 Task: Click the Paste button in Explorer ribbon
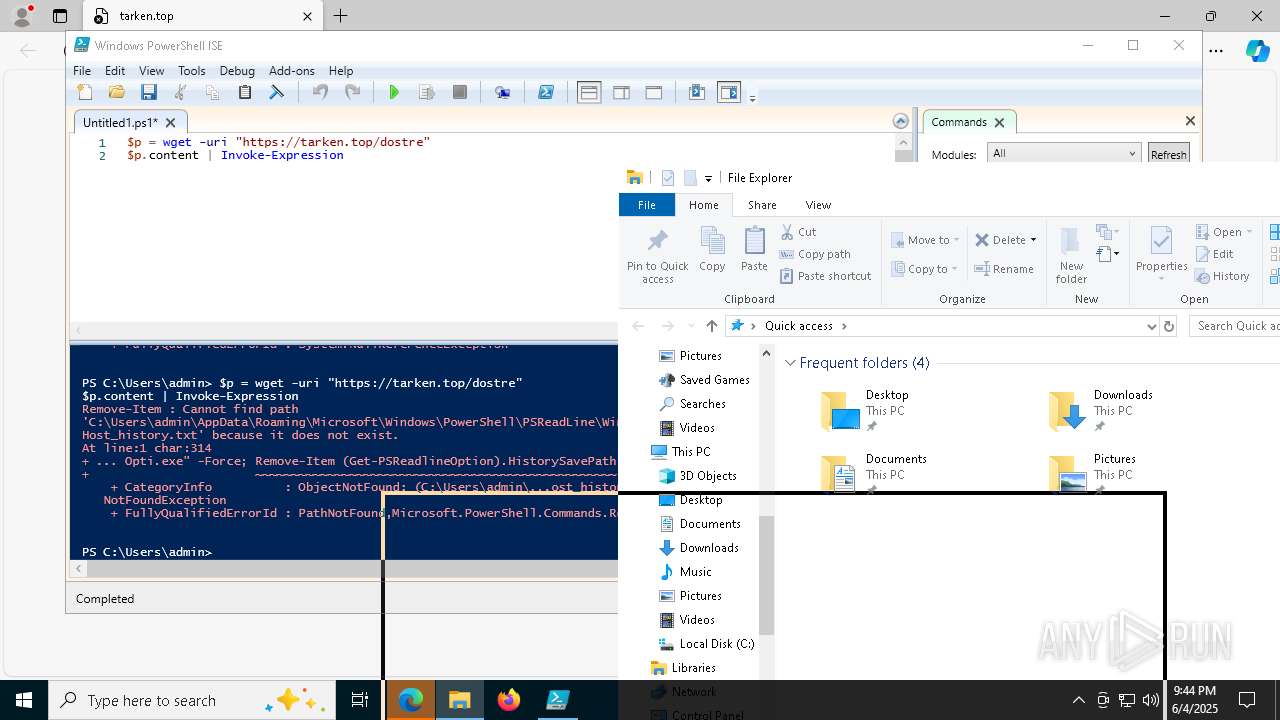754,249
